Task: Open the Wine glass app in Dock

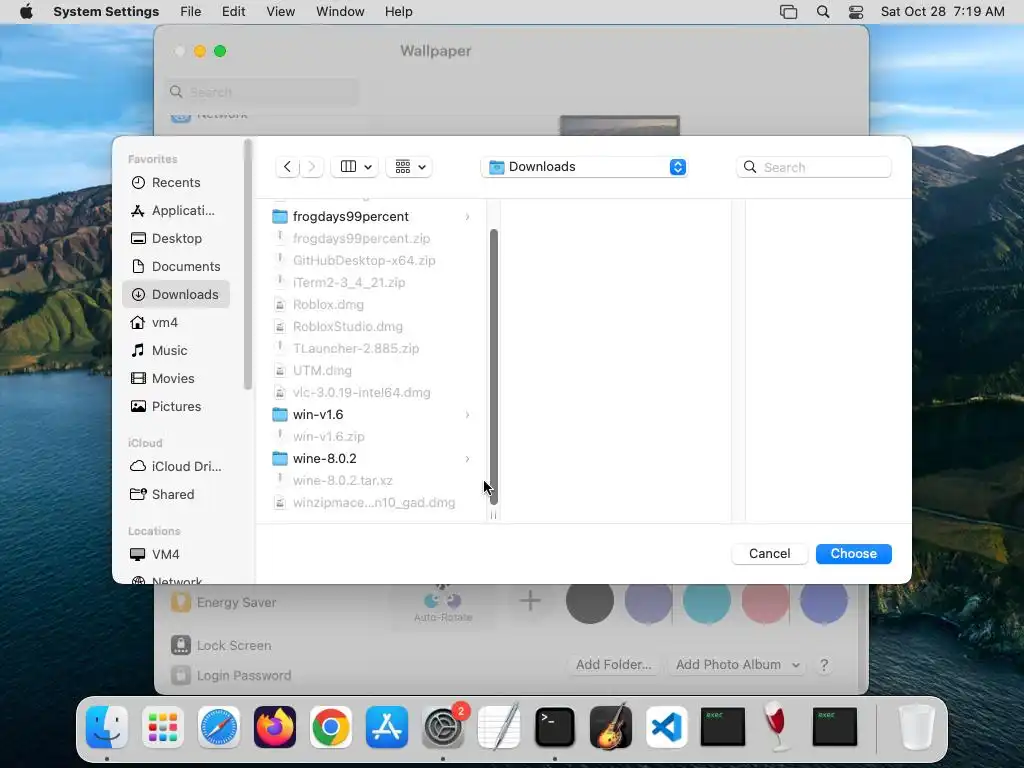Action: tap(778, 727)
